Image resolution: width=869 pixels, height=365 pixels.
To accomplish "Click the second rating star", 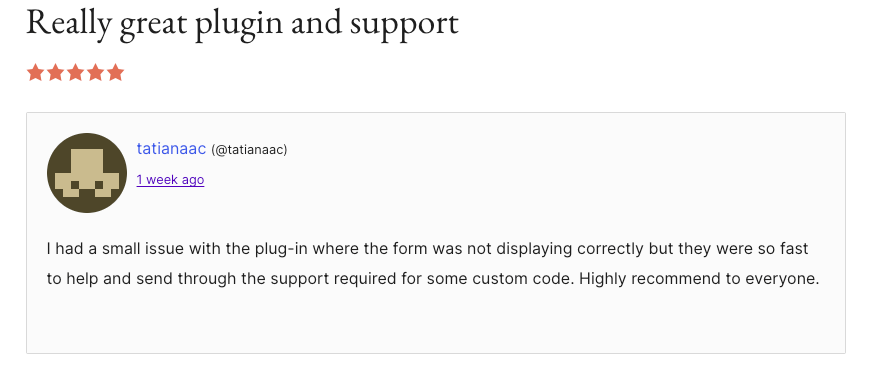I will (55, 73).
